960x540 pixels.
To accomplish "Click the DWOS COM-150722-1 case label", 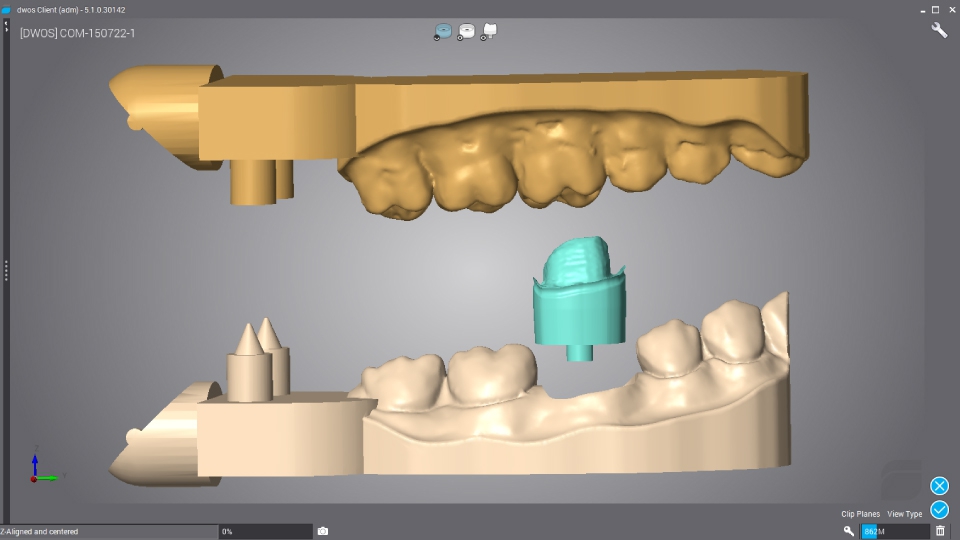I will (x=77, y=33).
